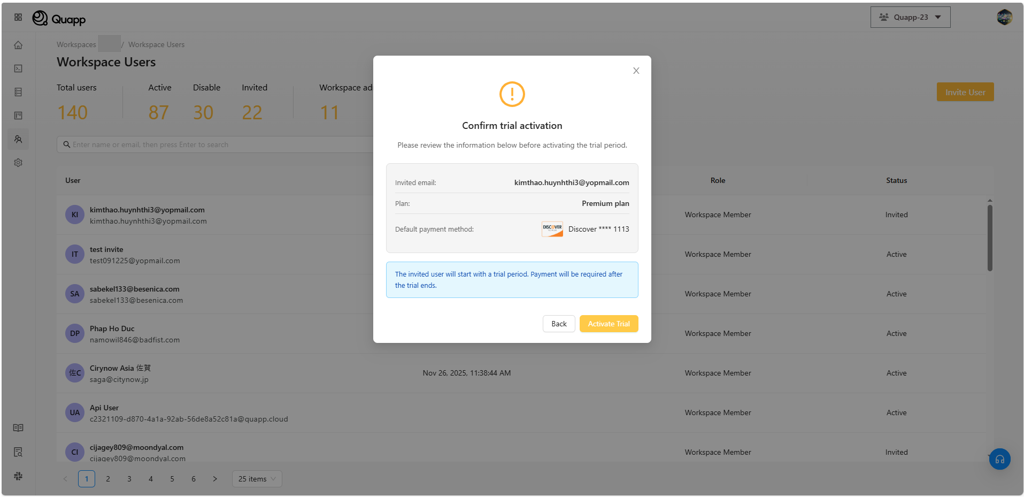Open the 25 items page size dropdown
This screenshot has width=1024, height=497.
tap(257, 479)
